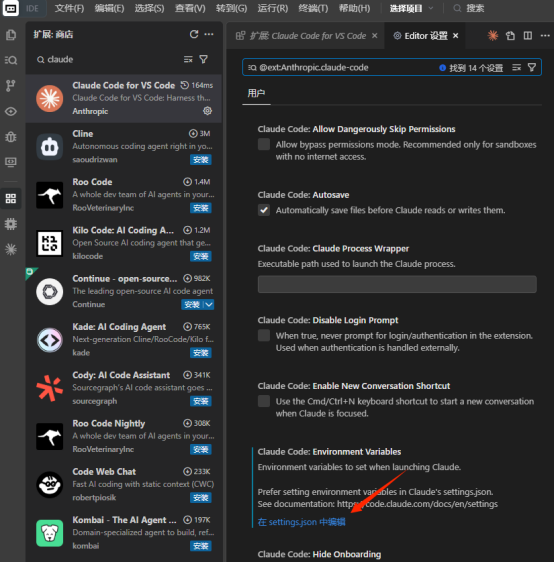The image size is (554, 563).
Task: Open more actions in editor toolbar
Action: [545, 36]
